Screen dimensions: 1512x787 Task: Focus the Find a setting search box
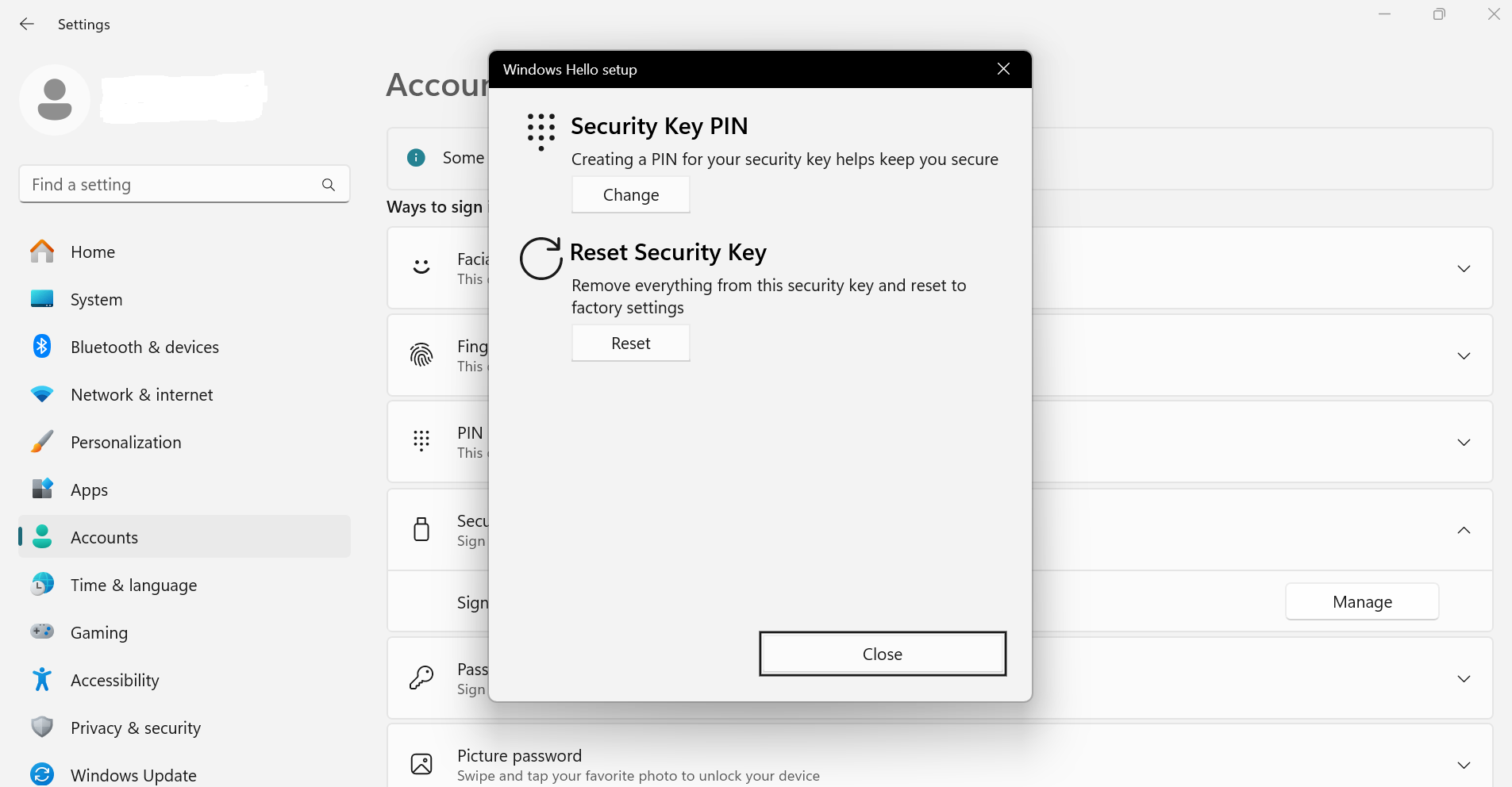(x=171, y=185)
